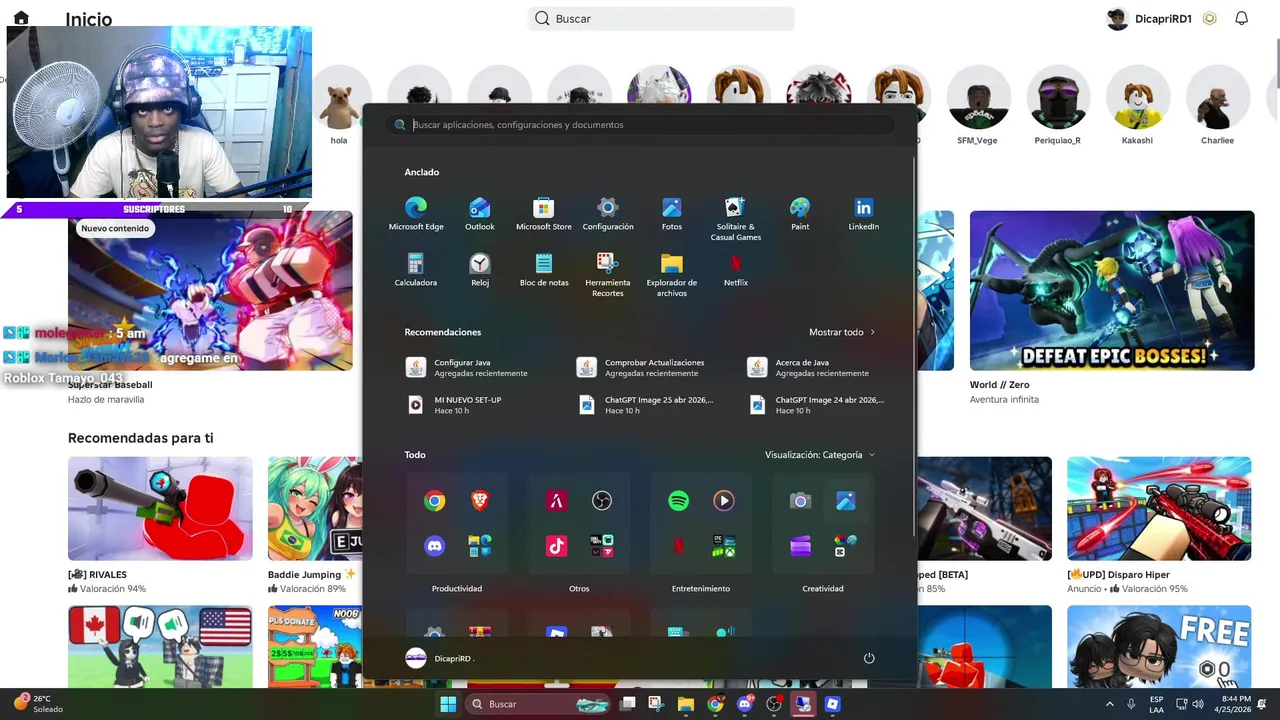Click Roblox Buscar search box
The height and width of the screenshot is (720, 1280).
pyautogui.click(x=661, y=19)
